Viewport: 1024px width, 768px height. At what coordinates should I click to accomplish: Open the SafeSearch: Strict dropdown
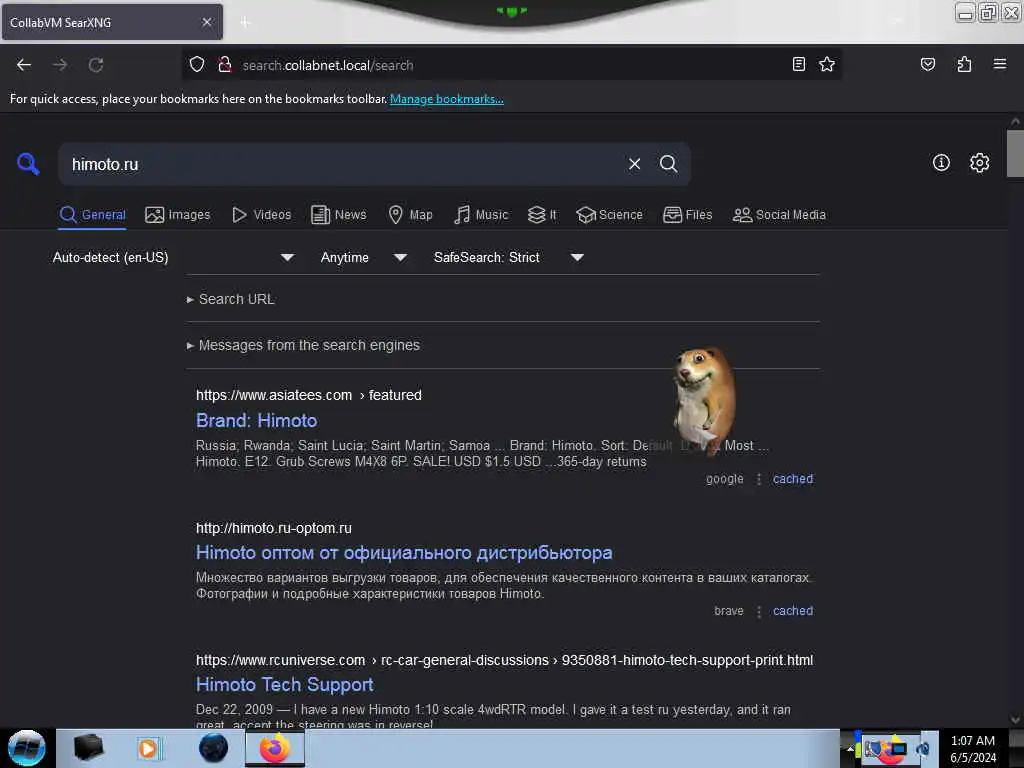pyautogui.click(x=508, y=257)
